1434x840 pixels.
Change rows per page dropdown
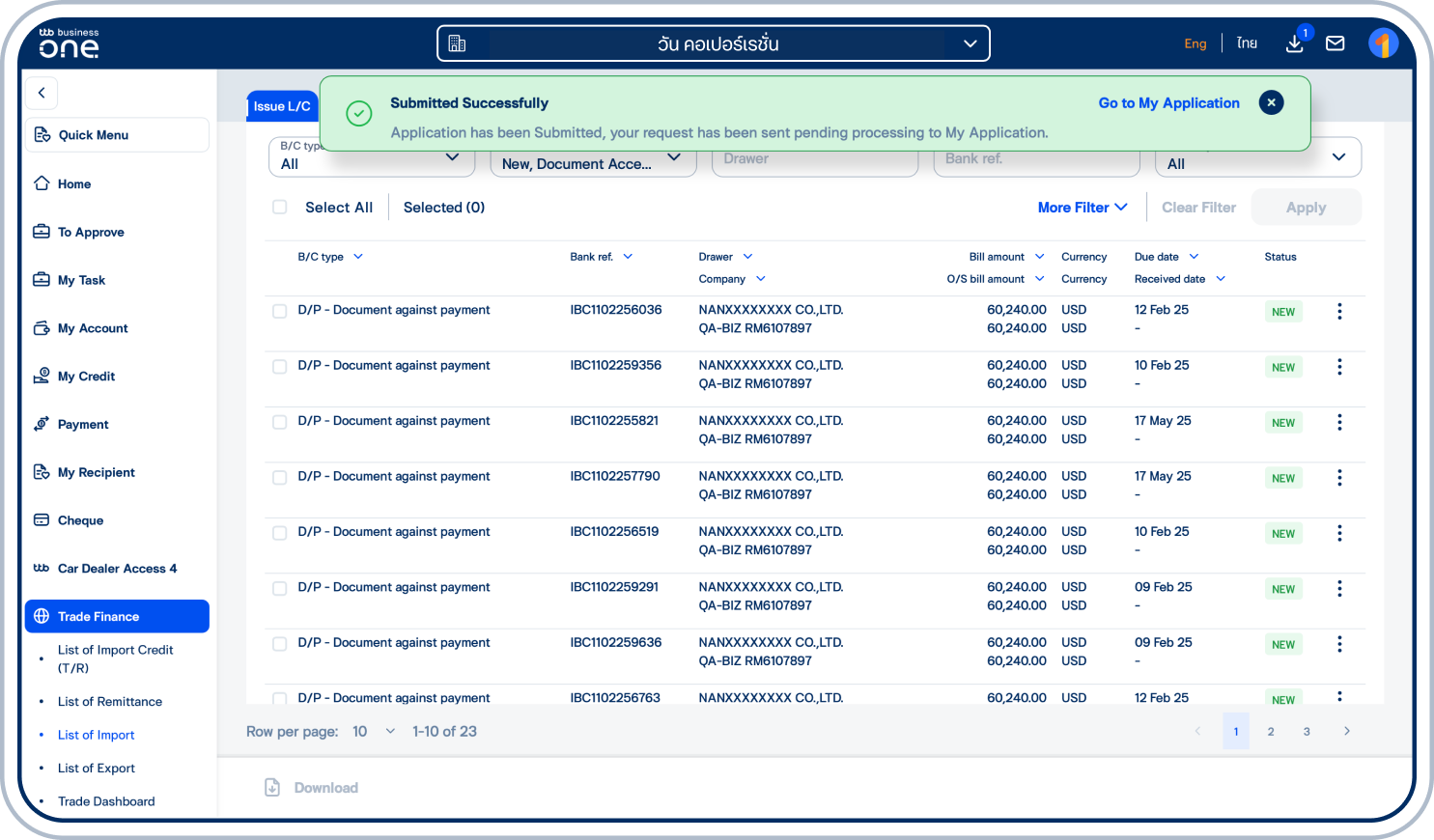(374, 731)
